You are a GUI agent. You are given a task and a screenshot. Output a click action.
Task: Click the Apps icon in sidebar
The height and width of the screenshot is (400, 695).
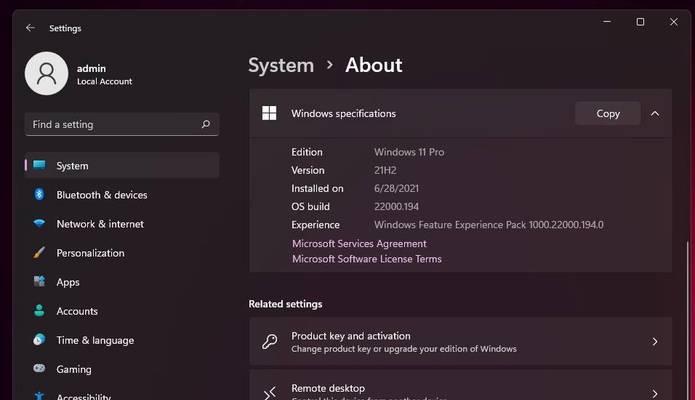tap(39, 282)
